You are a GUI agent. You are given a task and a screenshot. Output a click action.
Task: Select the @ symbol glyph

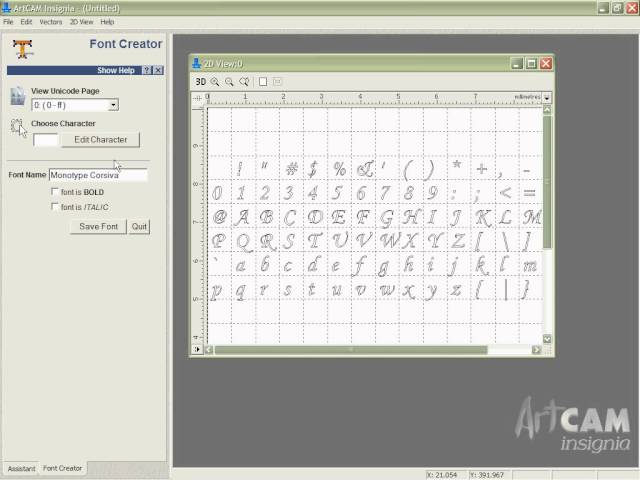point(219,216)
